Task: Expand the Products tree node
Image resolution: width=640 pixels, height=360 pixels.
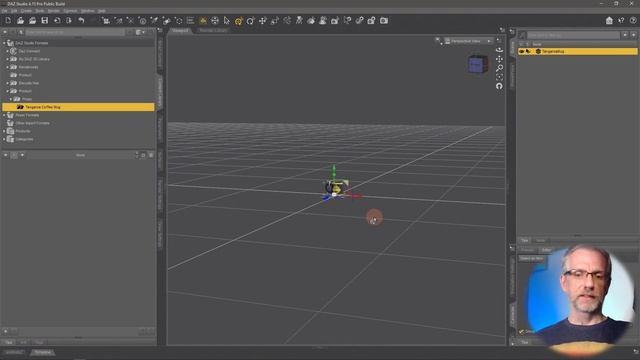Action: [4, 131]
